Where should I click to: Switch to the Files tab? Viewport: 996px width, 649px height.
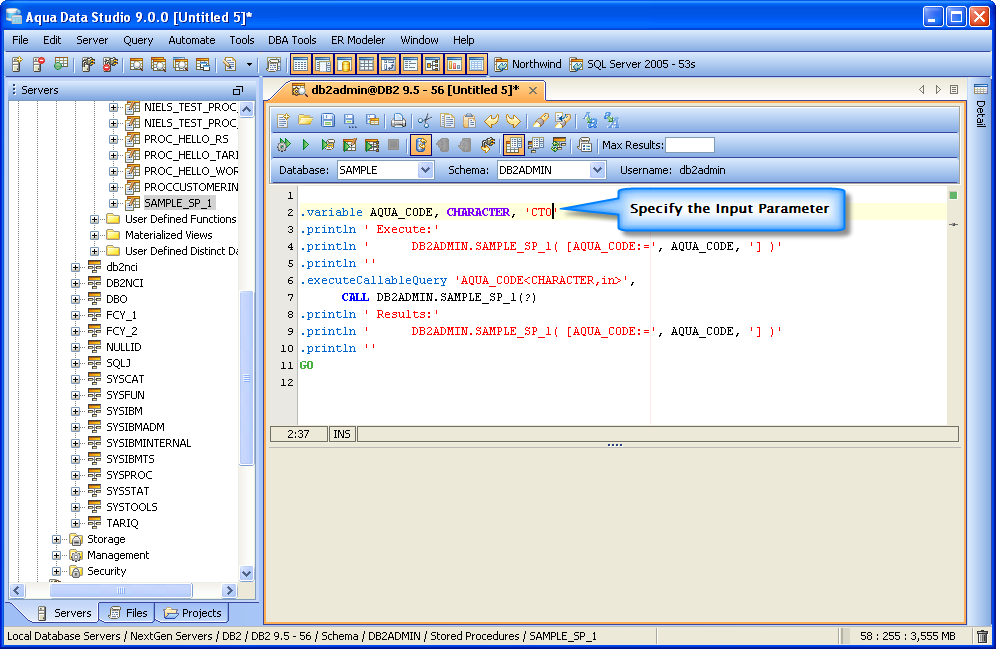(x=127, y=613)
